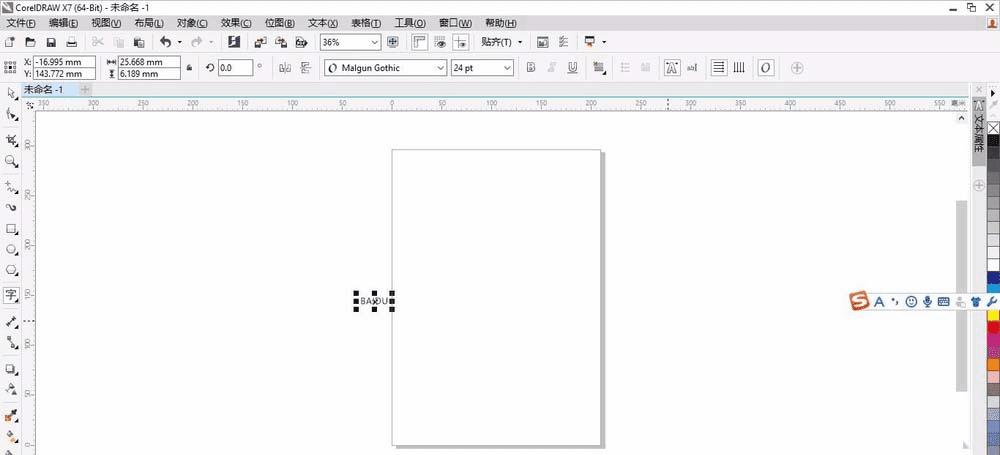Open the 对象(C) menu
The height and width of the screenshot is (455, 1000).
click(x=192, y=23)
